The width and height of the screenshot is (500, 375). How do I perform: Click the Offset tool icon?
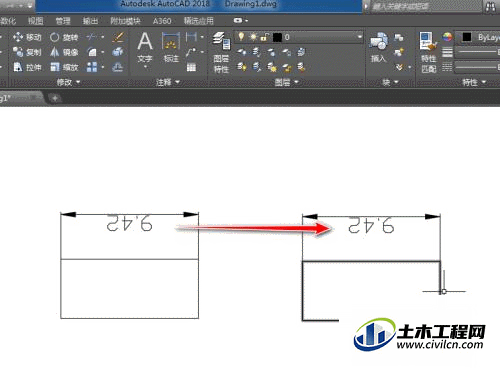[x=118, y=68]
